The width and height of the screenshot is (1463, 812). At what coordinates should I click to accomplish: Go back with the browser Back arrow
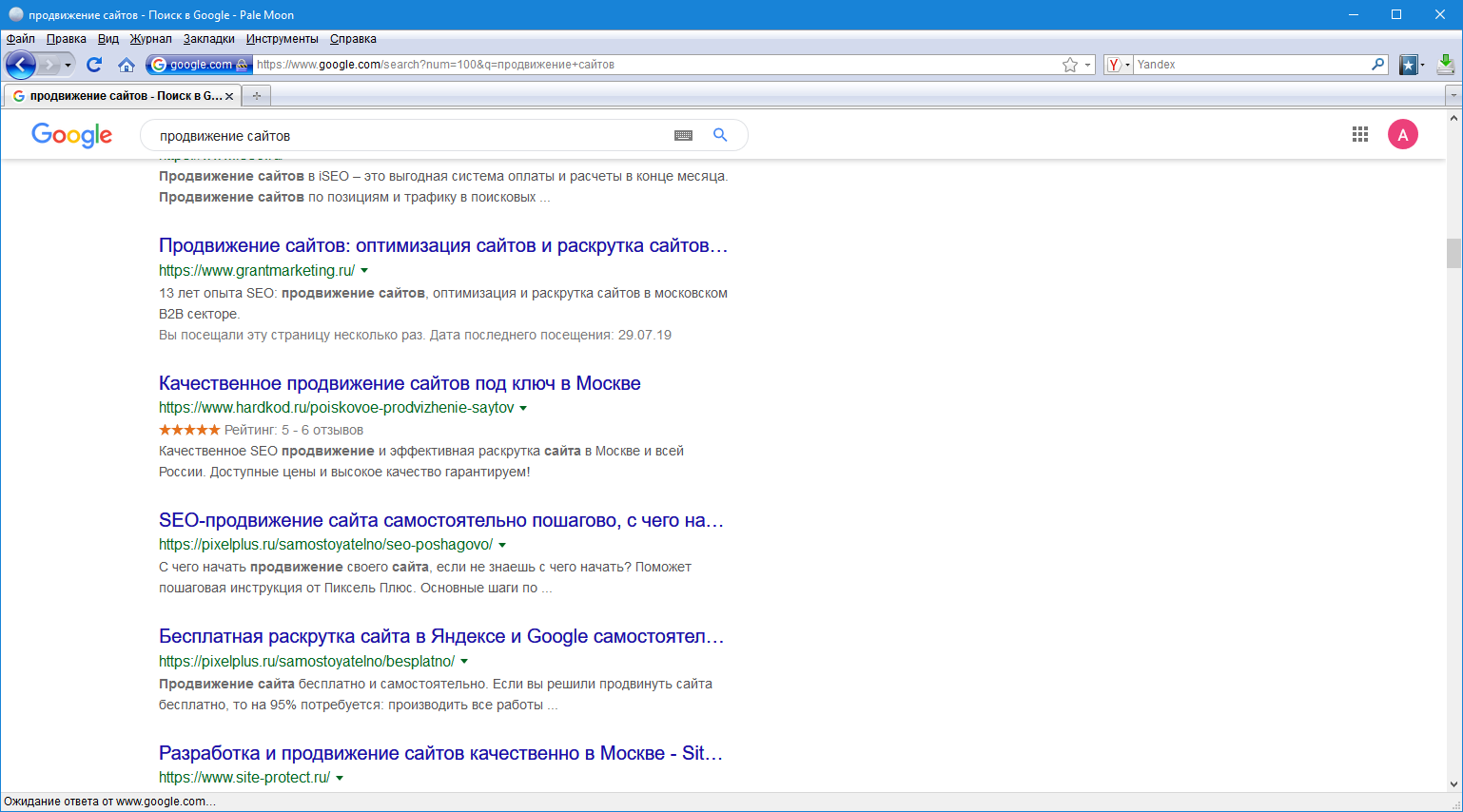point(20,65)
